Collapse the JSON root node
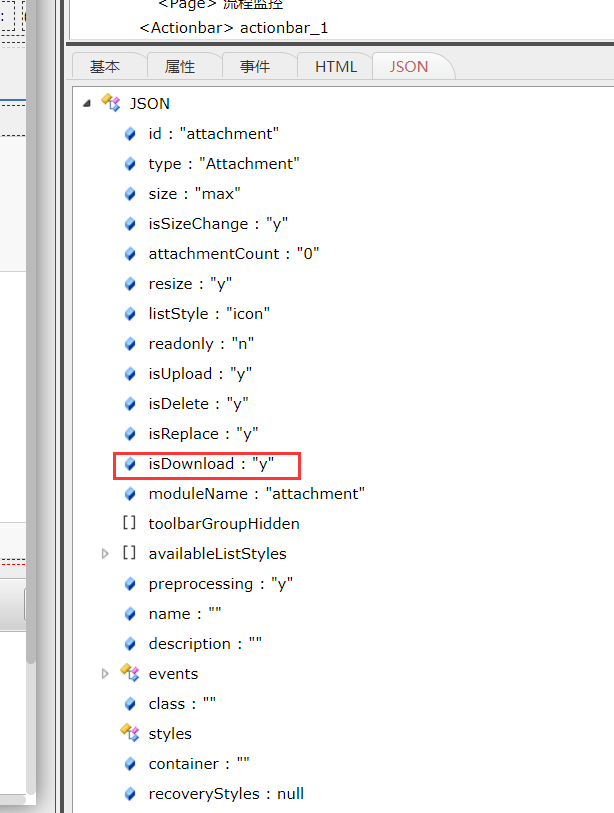Image resolution: width=614 pixels, height=813 pixels. click(87, 104)
